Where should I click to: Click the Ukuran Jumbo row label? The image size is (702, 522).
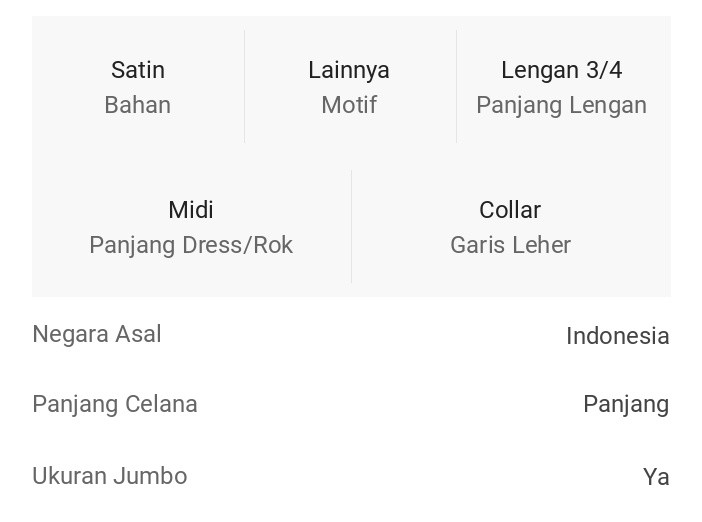[110, 476]
